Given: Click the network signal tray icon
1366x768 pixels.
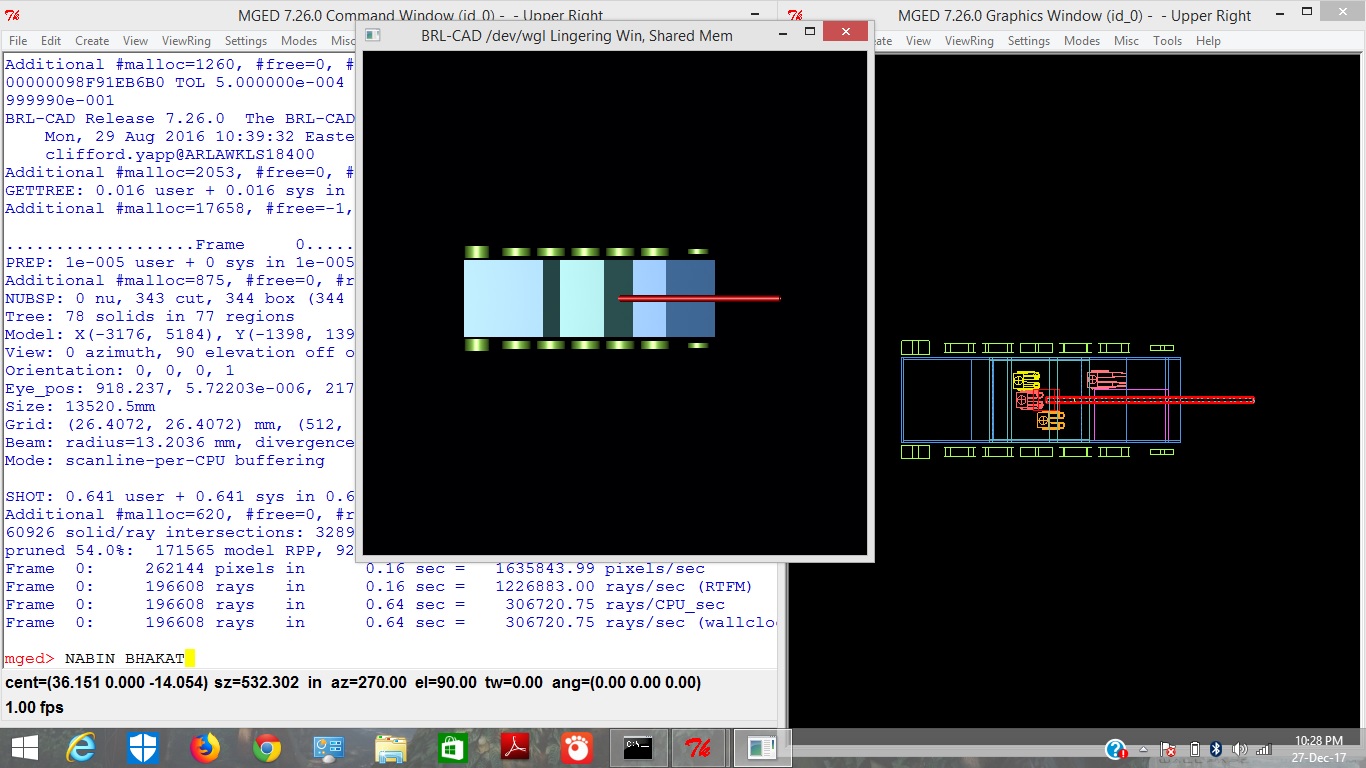Looking at the screenshot, I should (1263, 748).
